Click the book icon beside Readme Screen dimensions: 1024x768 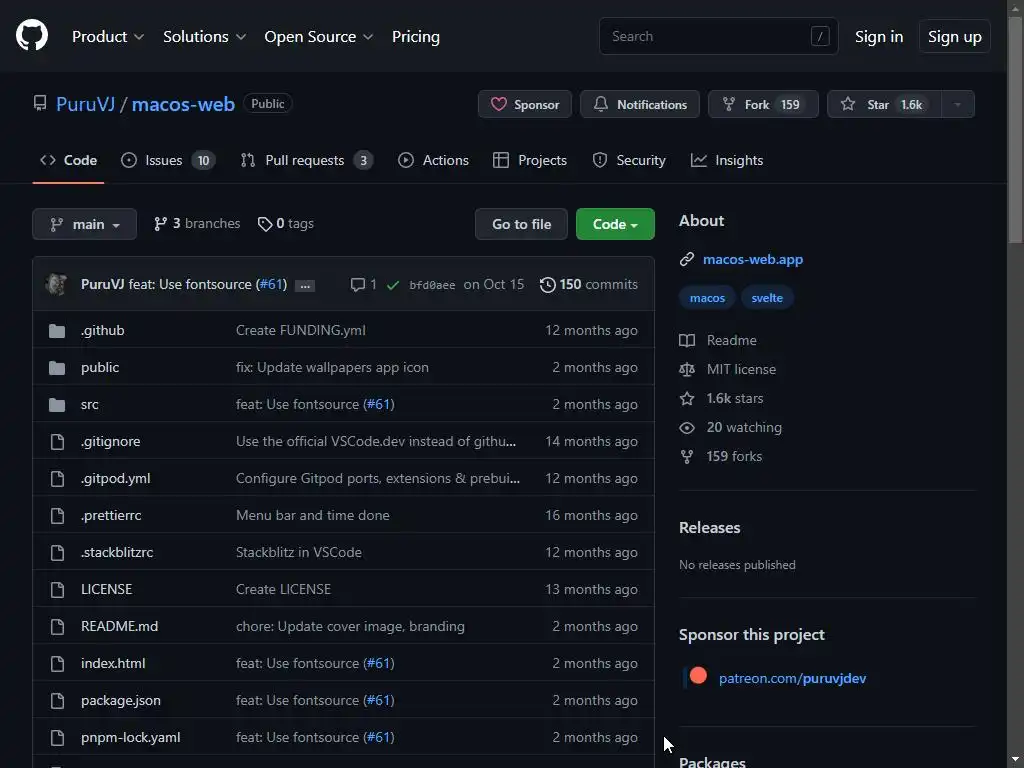(x=687, y=341)
